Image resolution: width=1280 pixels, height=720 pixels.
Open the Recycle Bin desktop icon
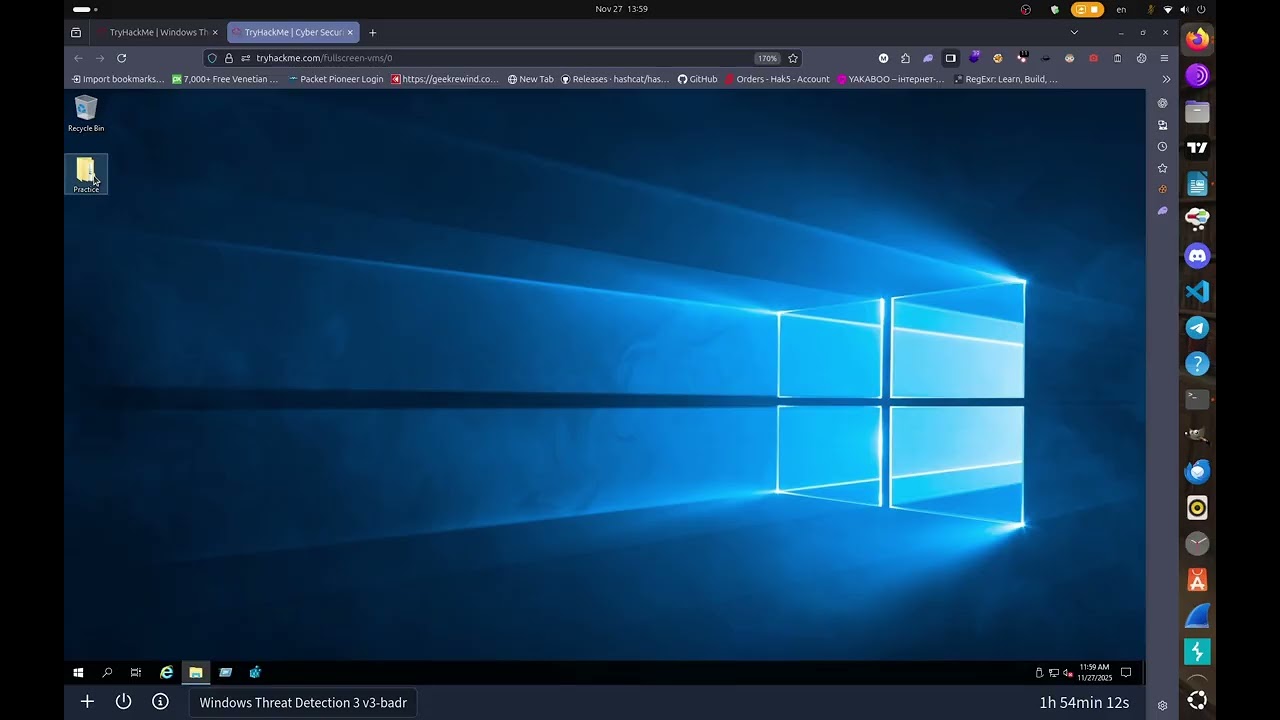(x=86, y=113)
